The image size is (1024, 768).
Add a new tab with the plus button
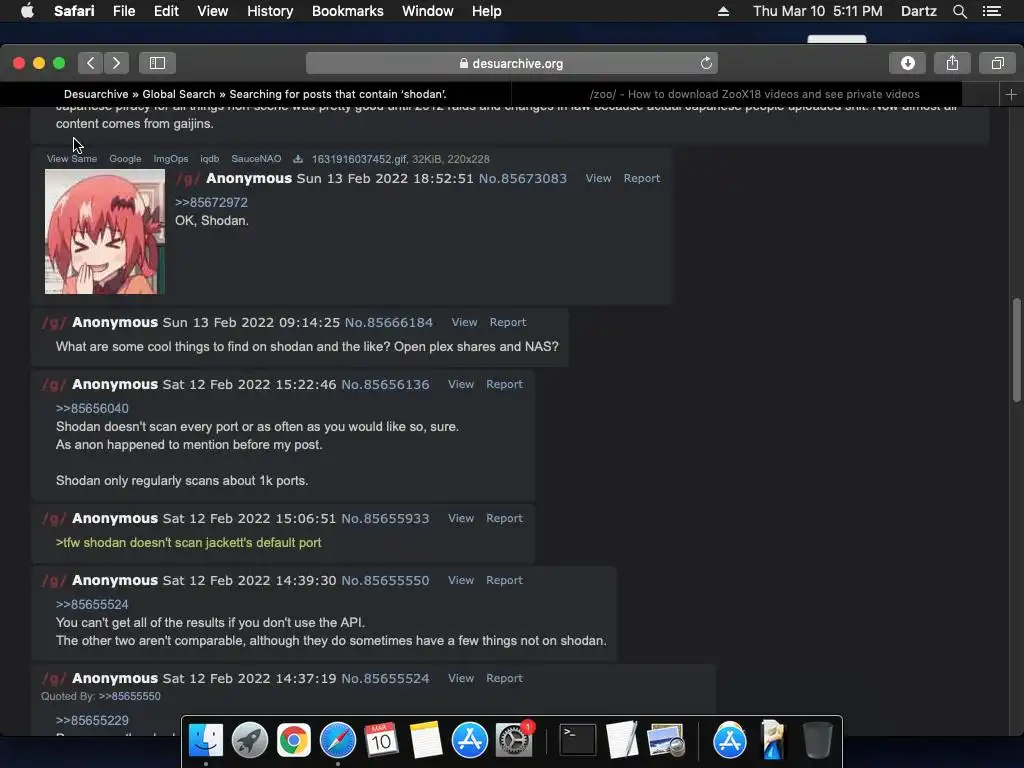click(x=1011, y=94)
